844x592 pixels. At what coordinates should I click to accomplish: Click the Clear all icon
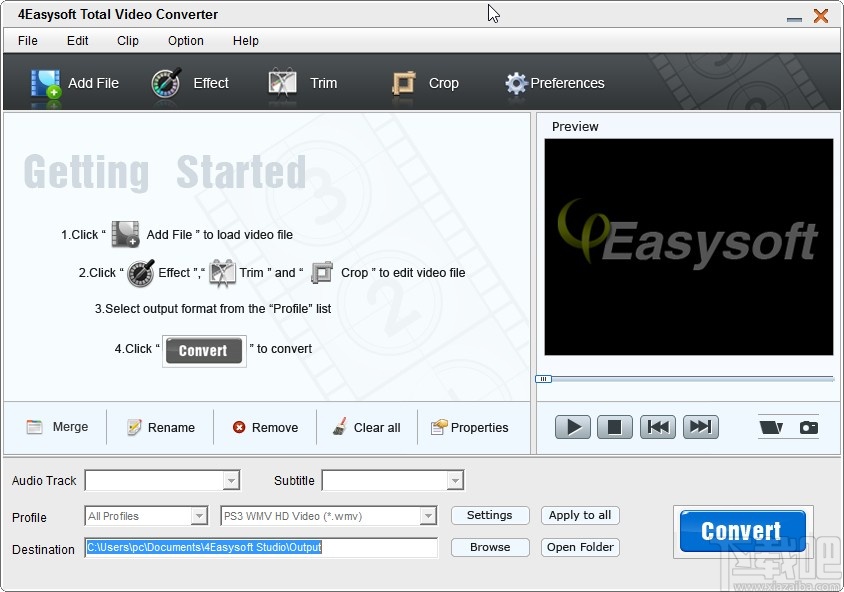coord(339,427)
